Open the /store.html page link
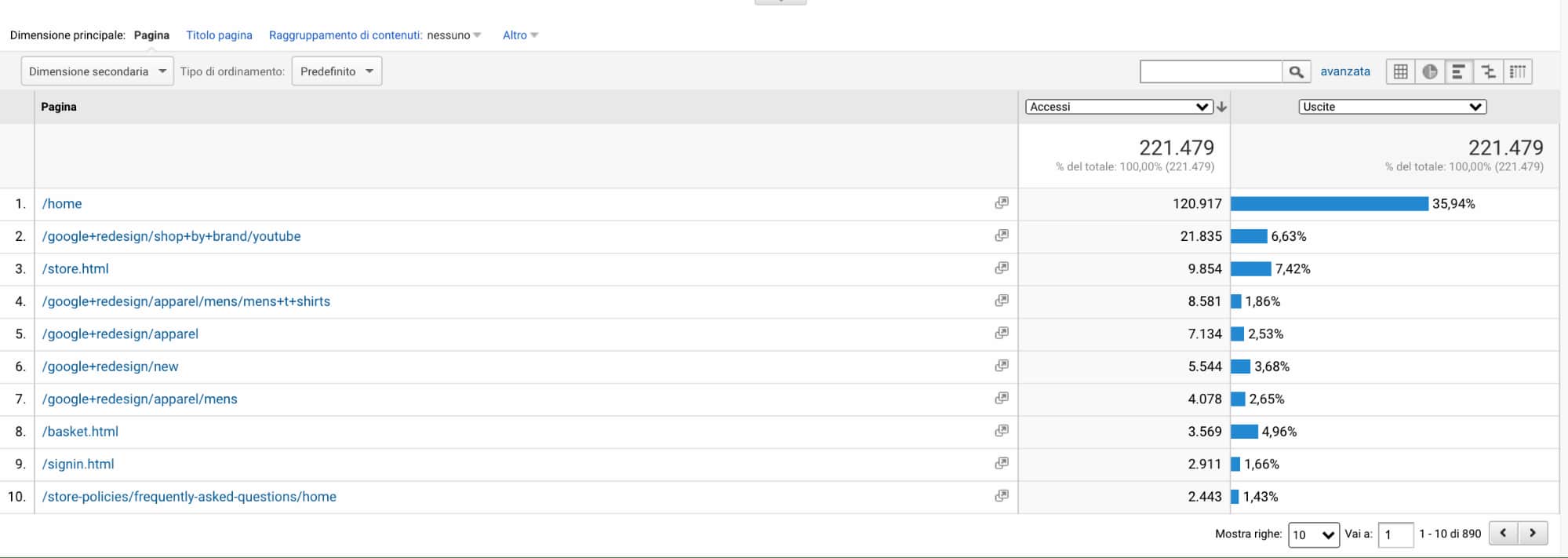Image resolution: width=1568 pixels, height=558 pixels. (x=75, y=268)
